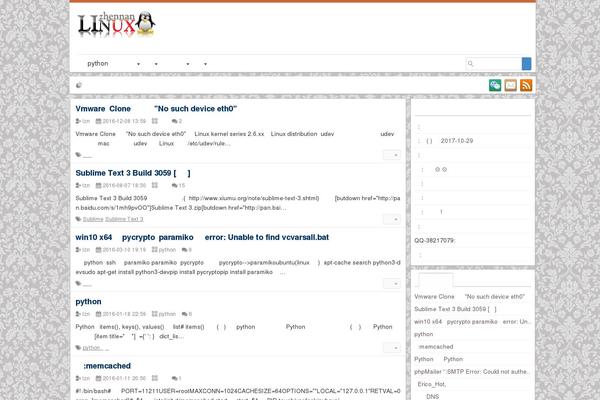Select the python navigation menu item

tap(98, 64)
